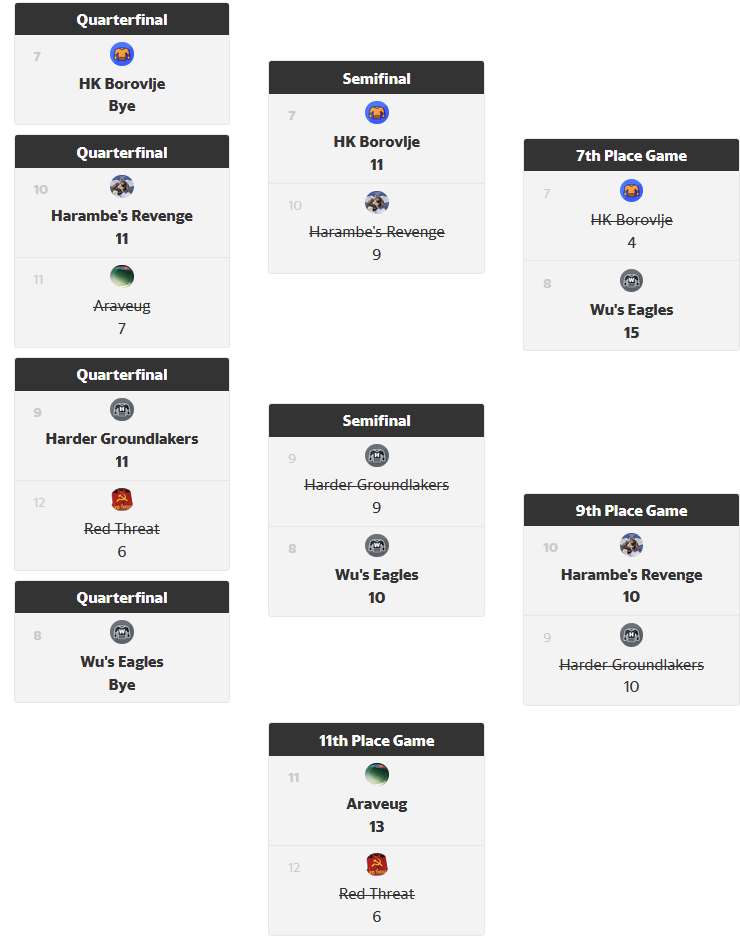740x938 pixels.
Task: Click Araveug's green logo in the Quarterfinal box
Action: click(122, 277)
